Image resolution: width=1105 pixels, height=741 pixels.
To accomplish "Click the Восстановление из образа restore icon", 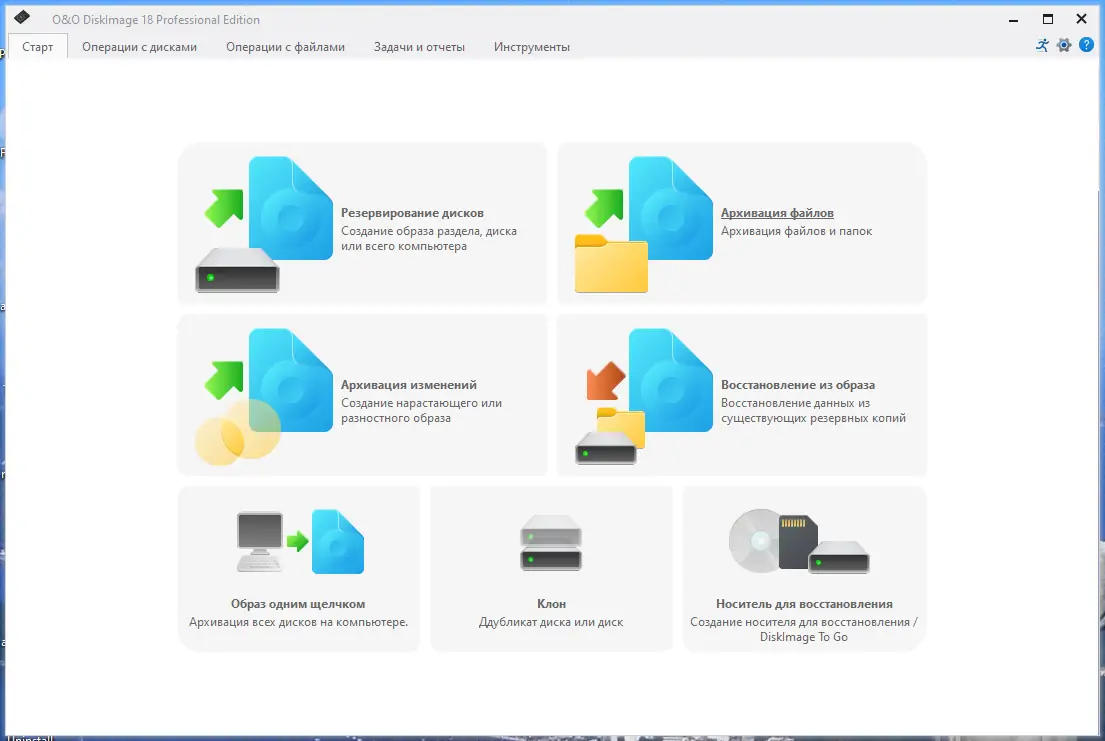I will 644,396.
